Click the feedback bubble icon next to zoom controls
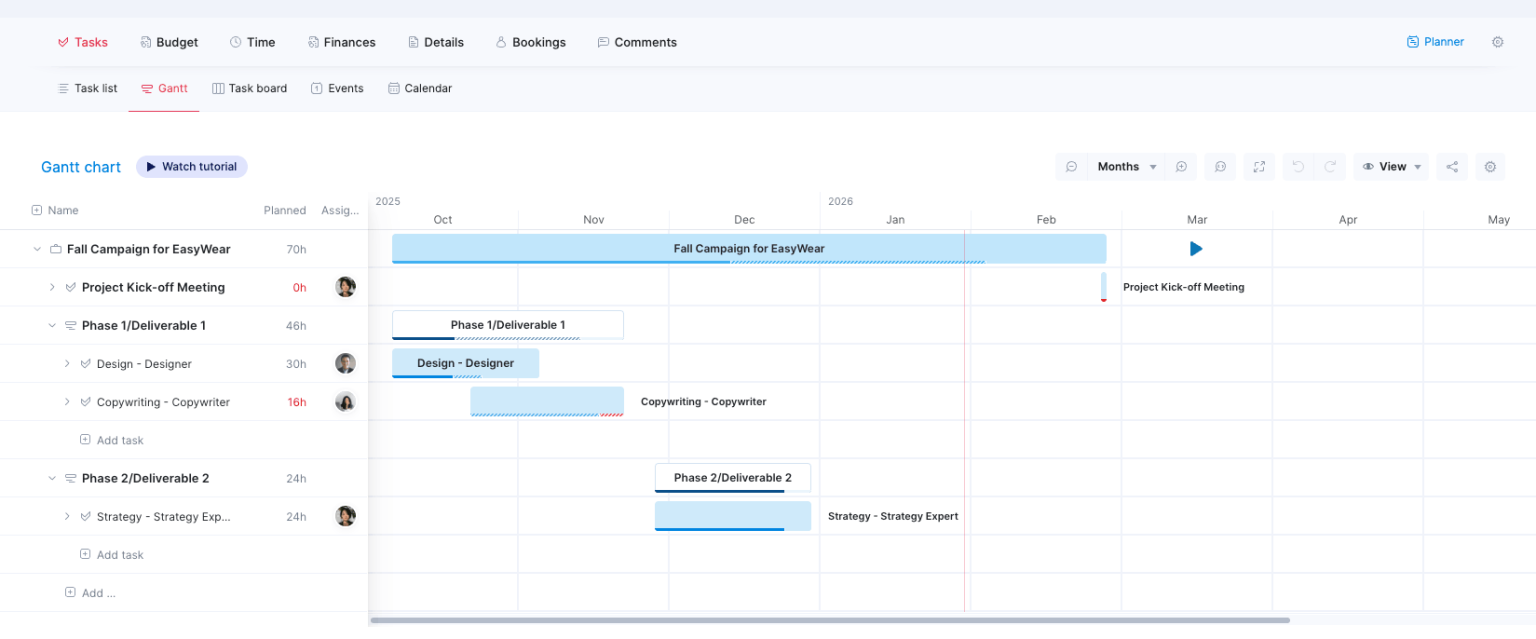This screenshot has height=639, width=1536. pyautogui.click(x=1220, y=166)
